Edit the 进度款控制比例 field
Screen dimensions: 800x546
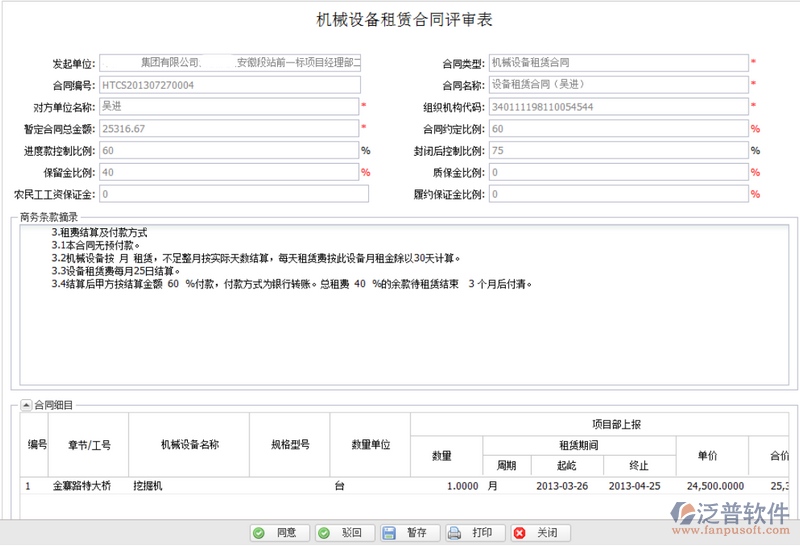tap(228, 151)
